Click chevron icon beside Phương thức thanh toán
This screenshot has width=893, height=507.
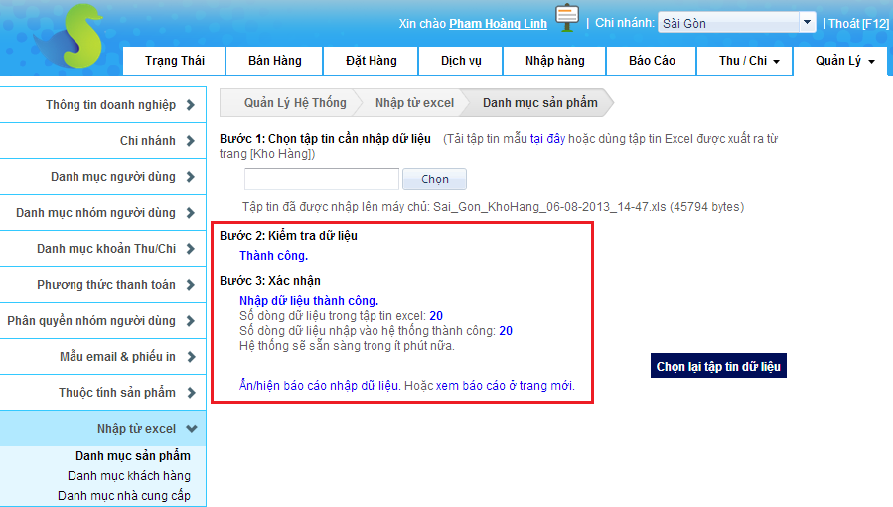pyautogui.click(x=191, y=285)
